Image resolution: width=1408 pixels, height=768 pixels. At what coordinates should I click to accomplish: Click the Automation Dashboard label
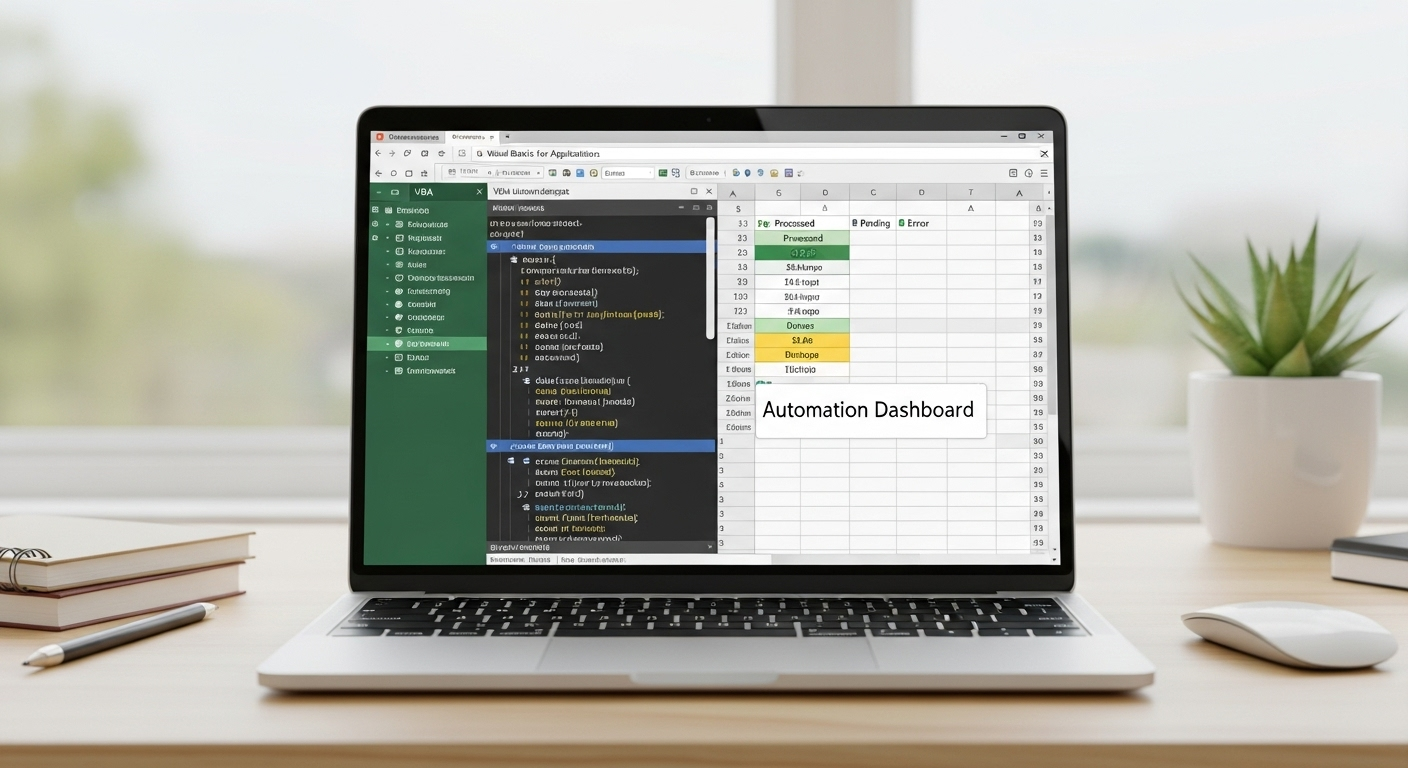(x=868, y=410)
